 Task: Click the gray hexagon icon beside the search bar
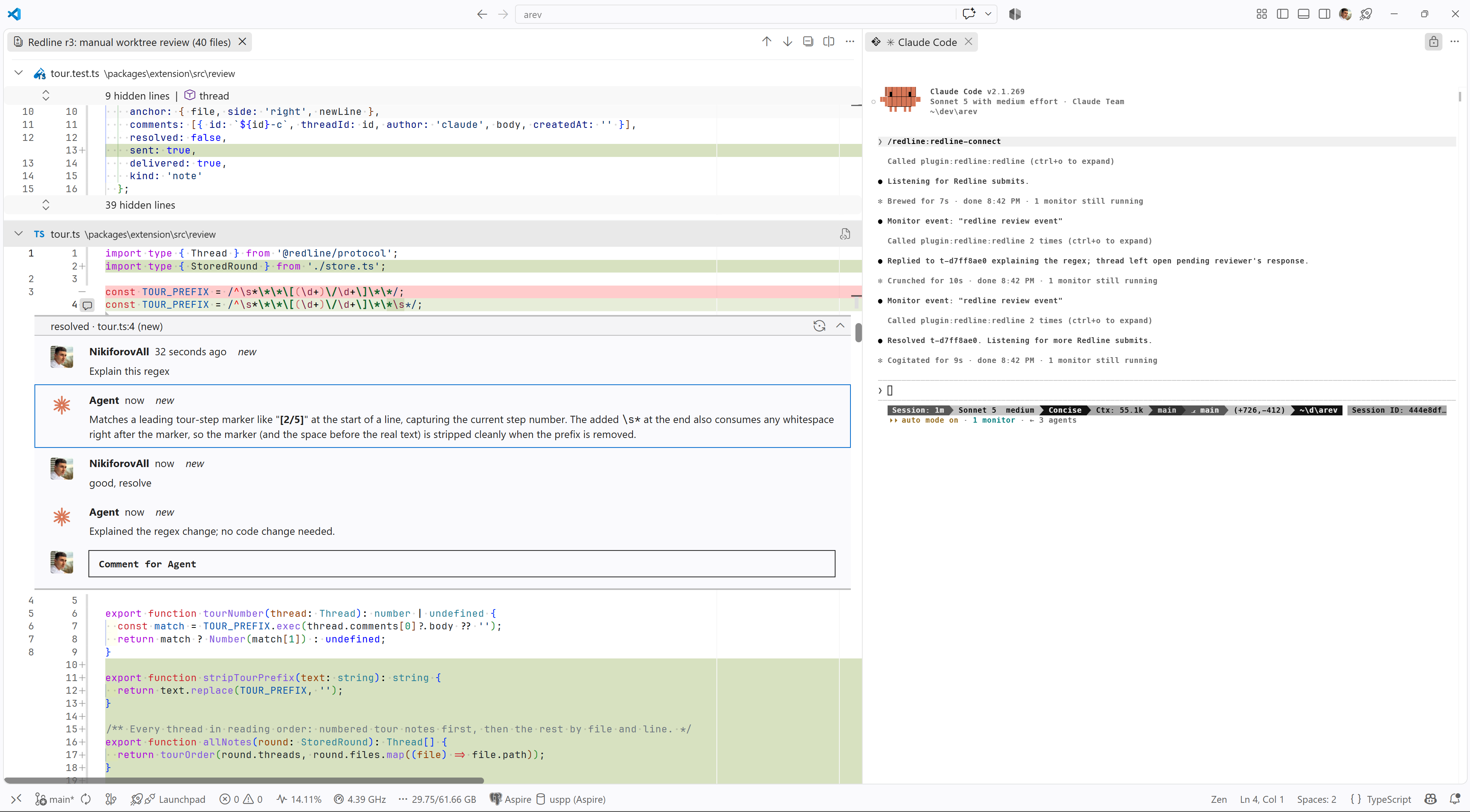click(x=1015, y=14)
